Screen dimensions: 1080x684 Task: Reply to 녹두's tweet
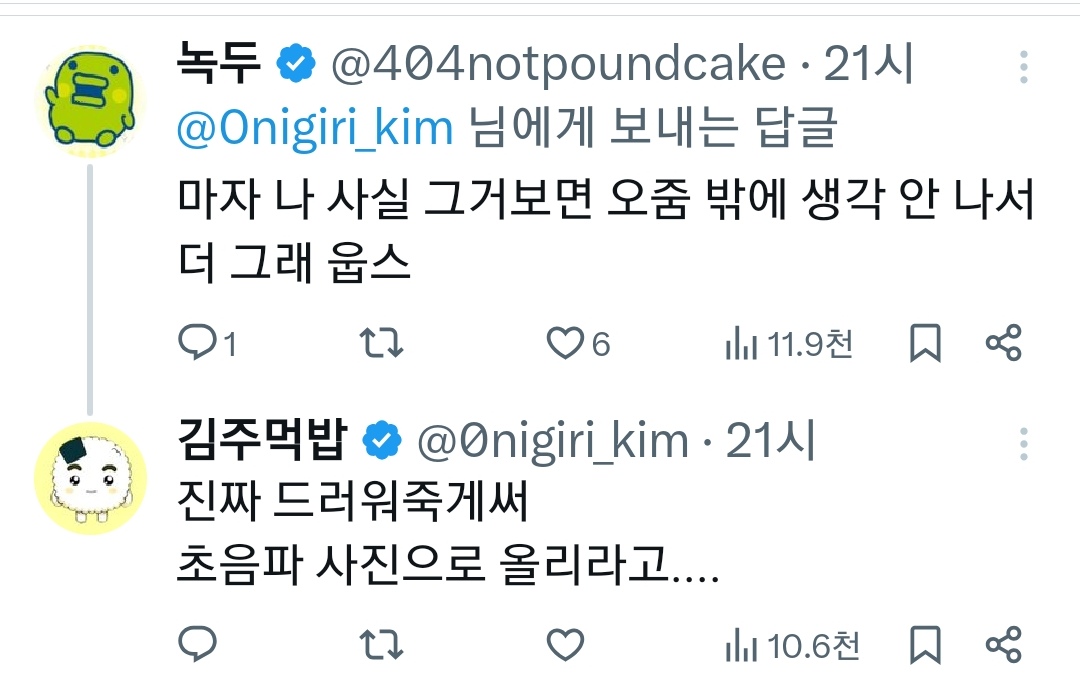point(197,344)
